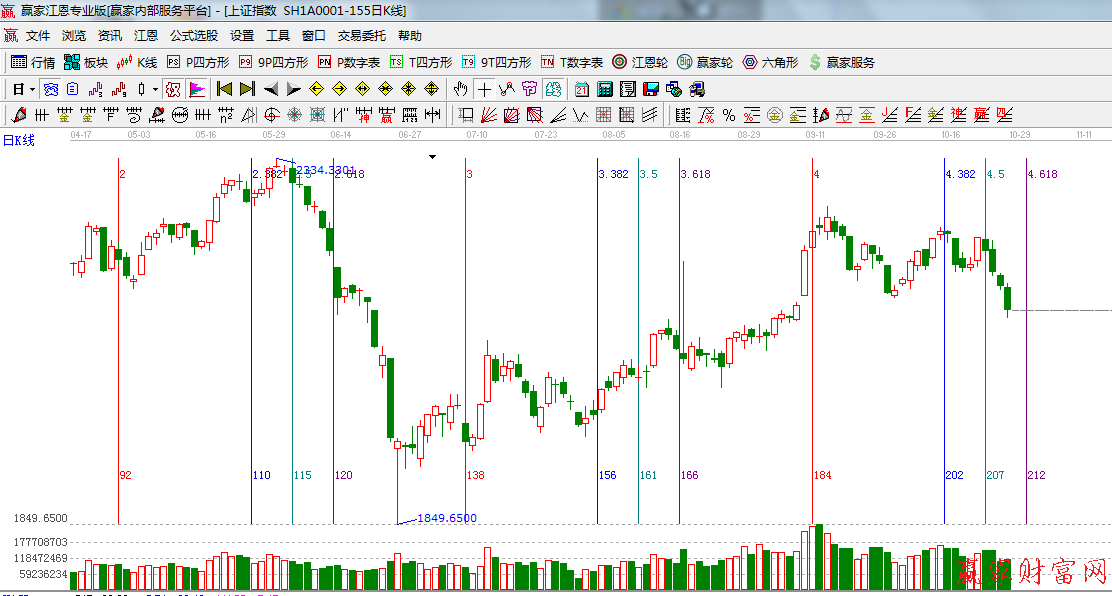Image resolution: width=1112 pixels, height=596 pixels.
Task: Toggle the crosshair cursor button
Action: pos(484,89)
